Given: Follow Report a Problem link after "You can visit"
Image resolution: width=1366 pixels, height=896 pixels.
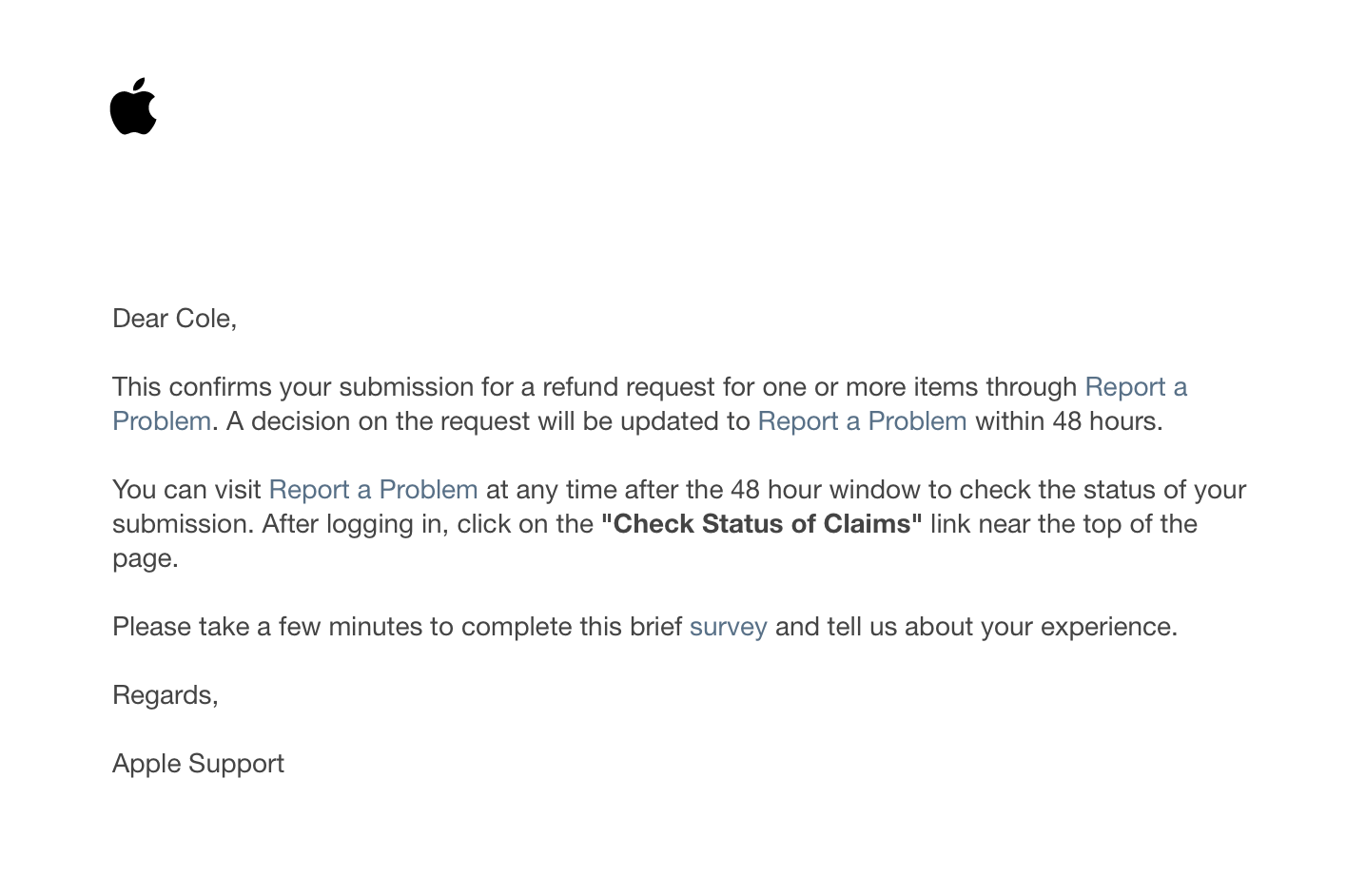Looking at the screenshot, I should click(373, 490).
